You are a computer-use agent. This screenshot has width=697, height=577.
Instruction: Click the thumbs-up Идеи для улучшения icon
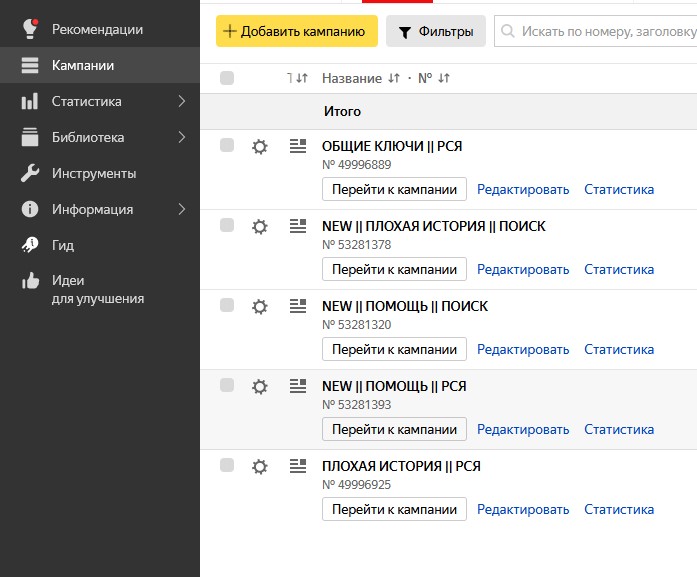30,280
